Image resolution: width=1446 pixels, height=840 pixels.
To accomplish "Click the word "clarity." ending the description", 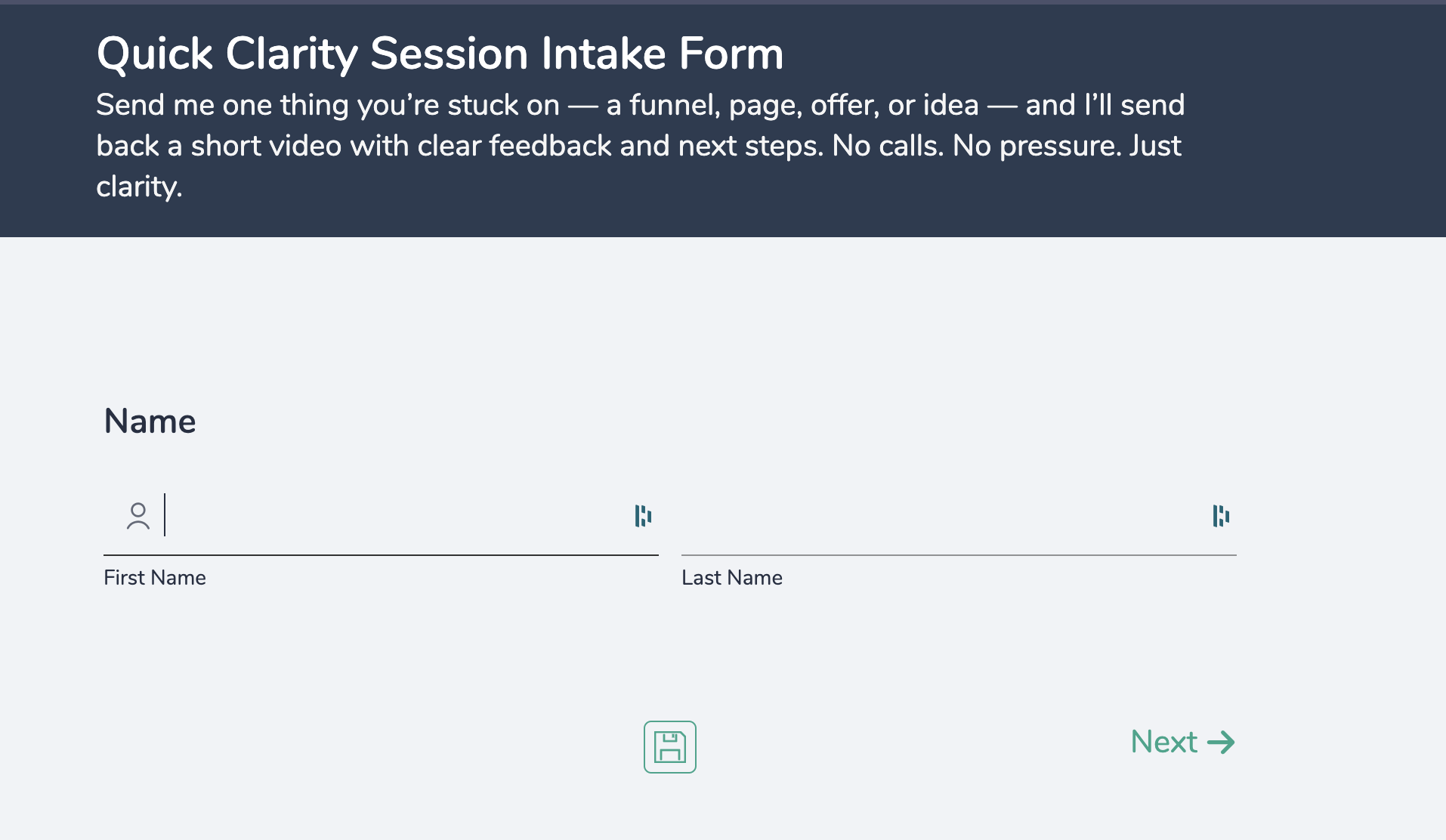I will [x=139, y=187].
